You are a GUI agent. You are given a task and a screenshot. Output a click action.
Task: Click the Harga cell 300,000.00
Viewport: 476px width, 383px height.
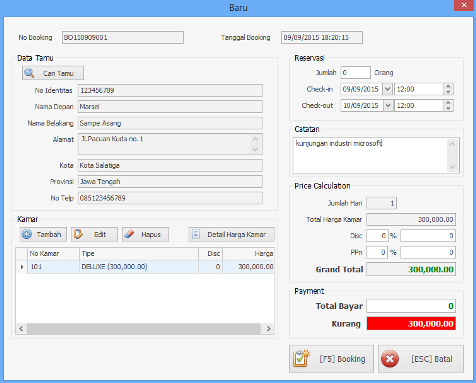(248, 267)
